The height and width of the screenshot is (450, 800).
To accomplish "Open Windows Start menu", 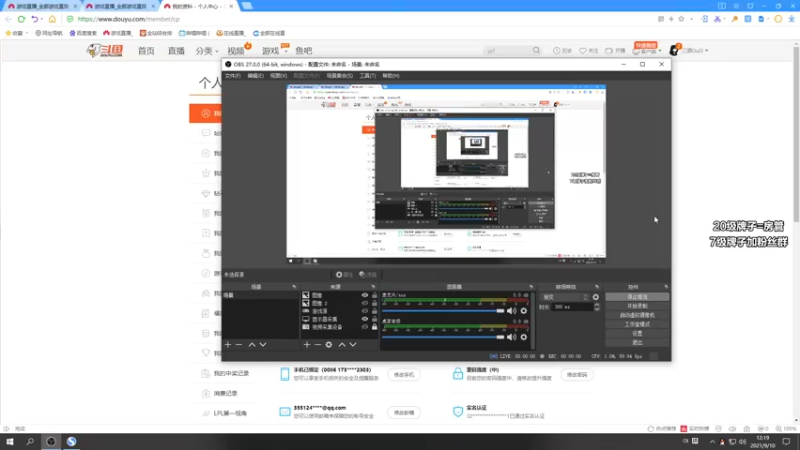I will pos(10,441).
